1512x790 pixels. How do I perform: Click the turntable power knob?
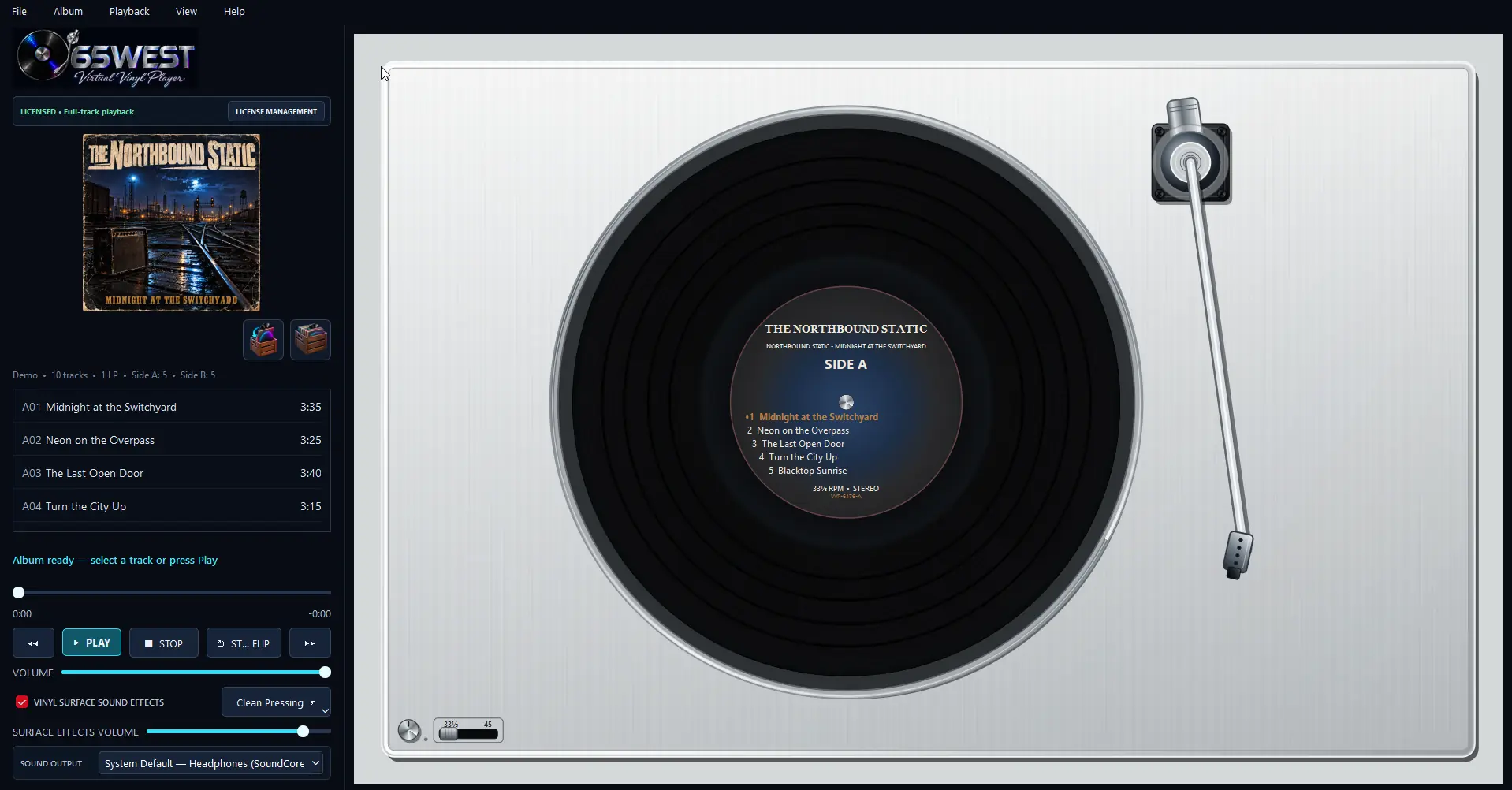tap(409, 730)
